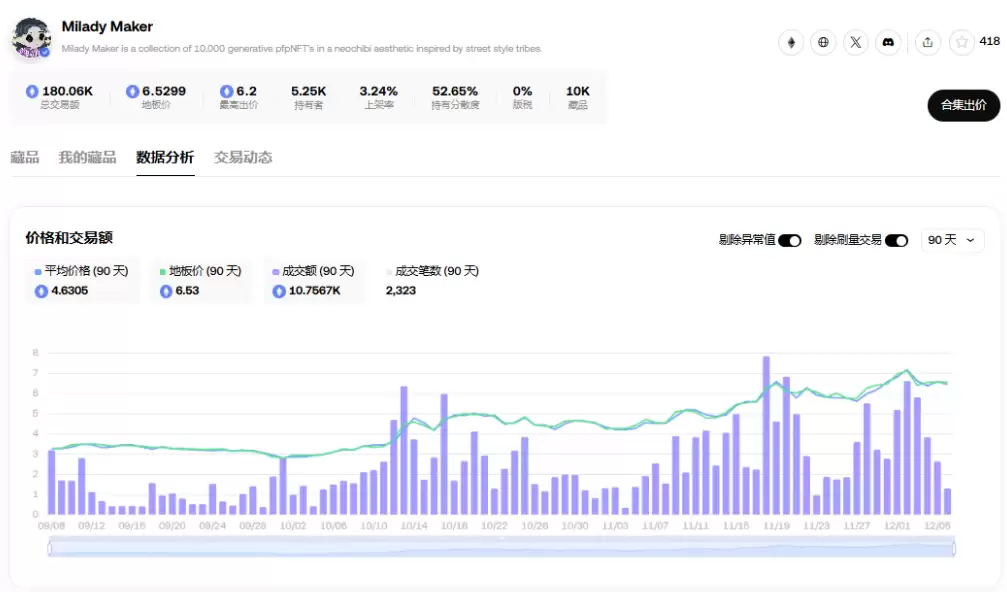Click the share icon
Image resolution: width=1007 pixels, height=592 pixels.
[927, 43]
